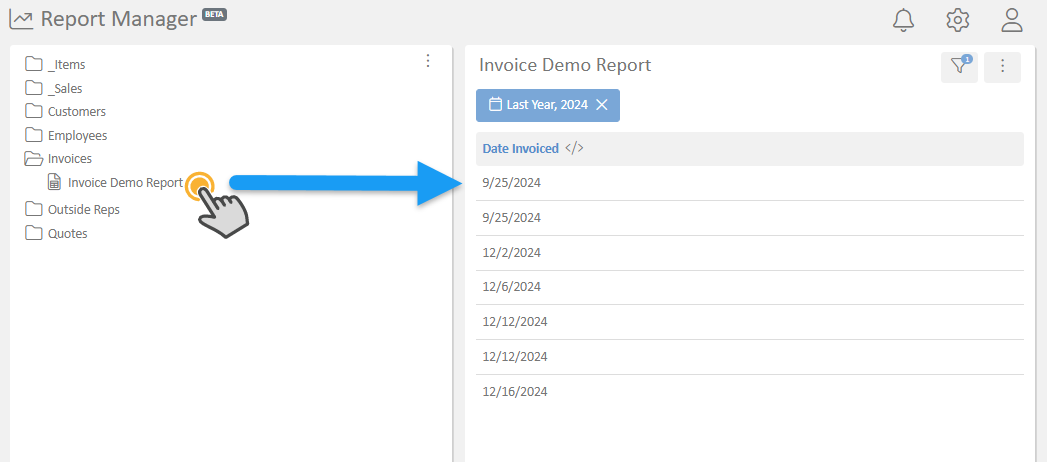Screen dimensions: 1047x462
Task: Open the Employees folder
Action: click(x=77, y=135)
